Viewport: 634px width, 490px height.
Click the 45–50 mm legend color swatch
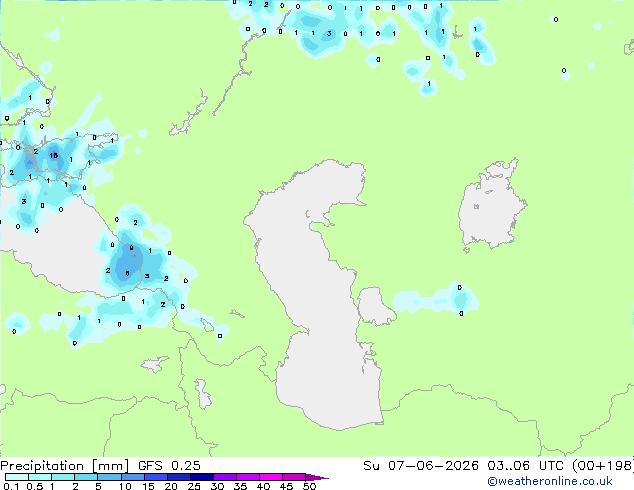294,477
